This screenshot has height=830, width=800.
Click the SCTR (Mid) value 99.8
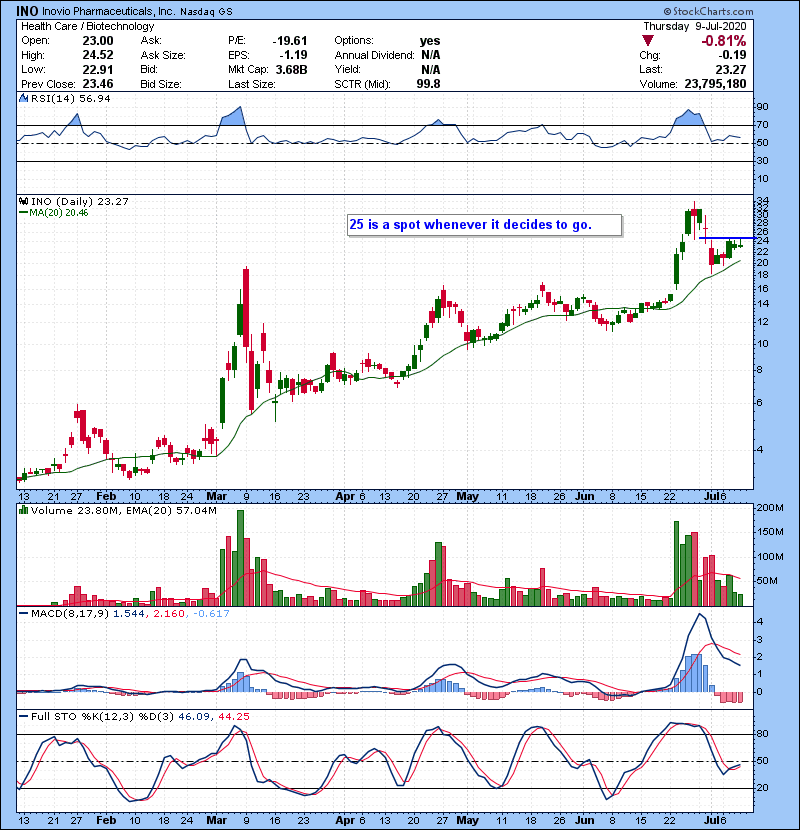[428, 84]
